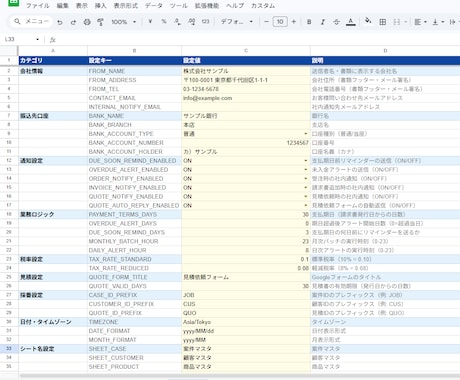Image resolution: width=460 pixels, height=380 pixels.
Task: Click the select-all corner box
Action: pos(9,51)
